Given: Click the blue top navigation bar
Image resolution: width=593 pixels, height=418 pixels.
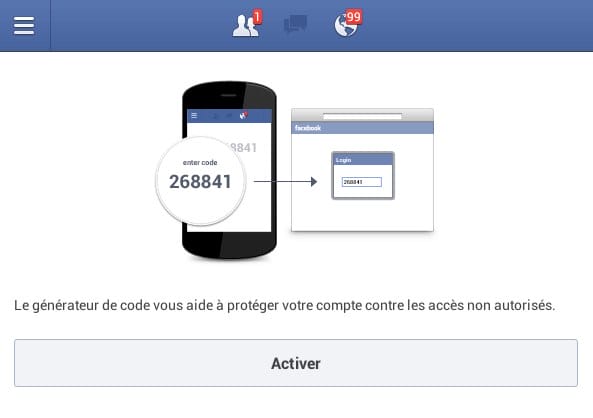Looking at the screenshot, I should [296, 25].
